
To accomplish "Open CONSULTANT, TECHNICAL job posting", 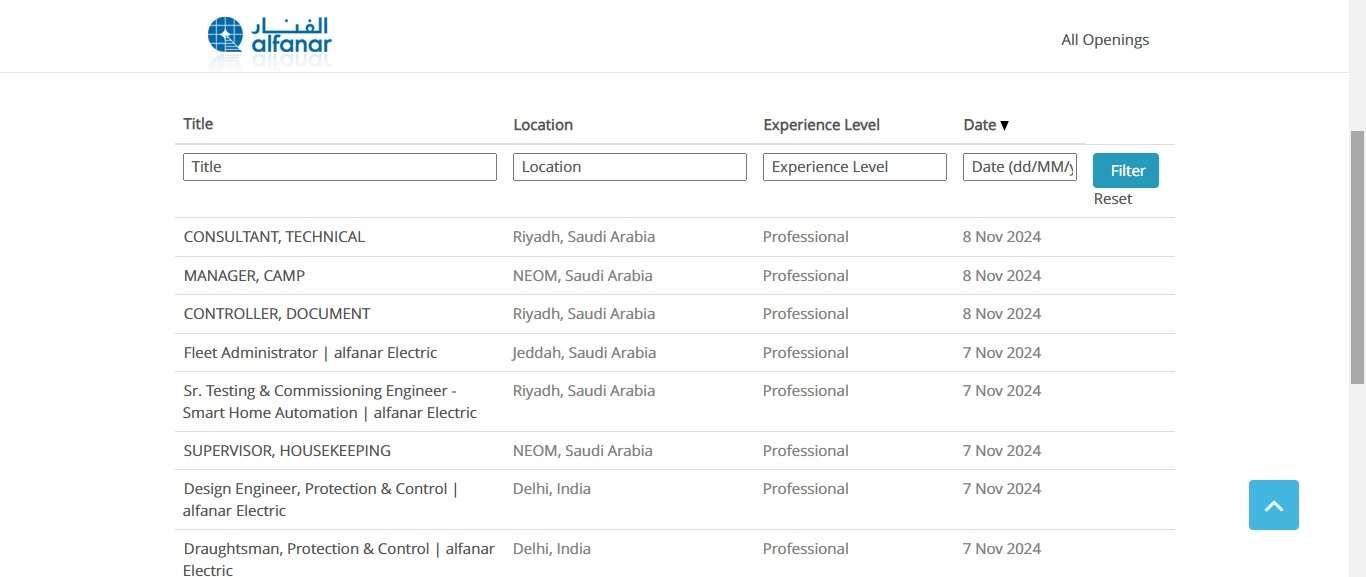I will 274,237.
